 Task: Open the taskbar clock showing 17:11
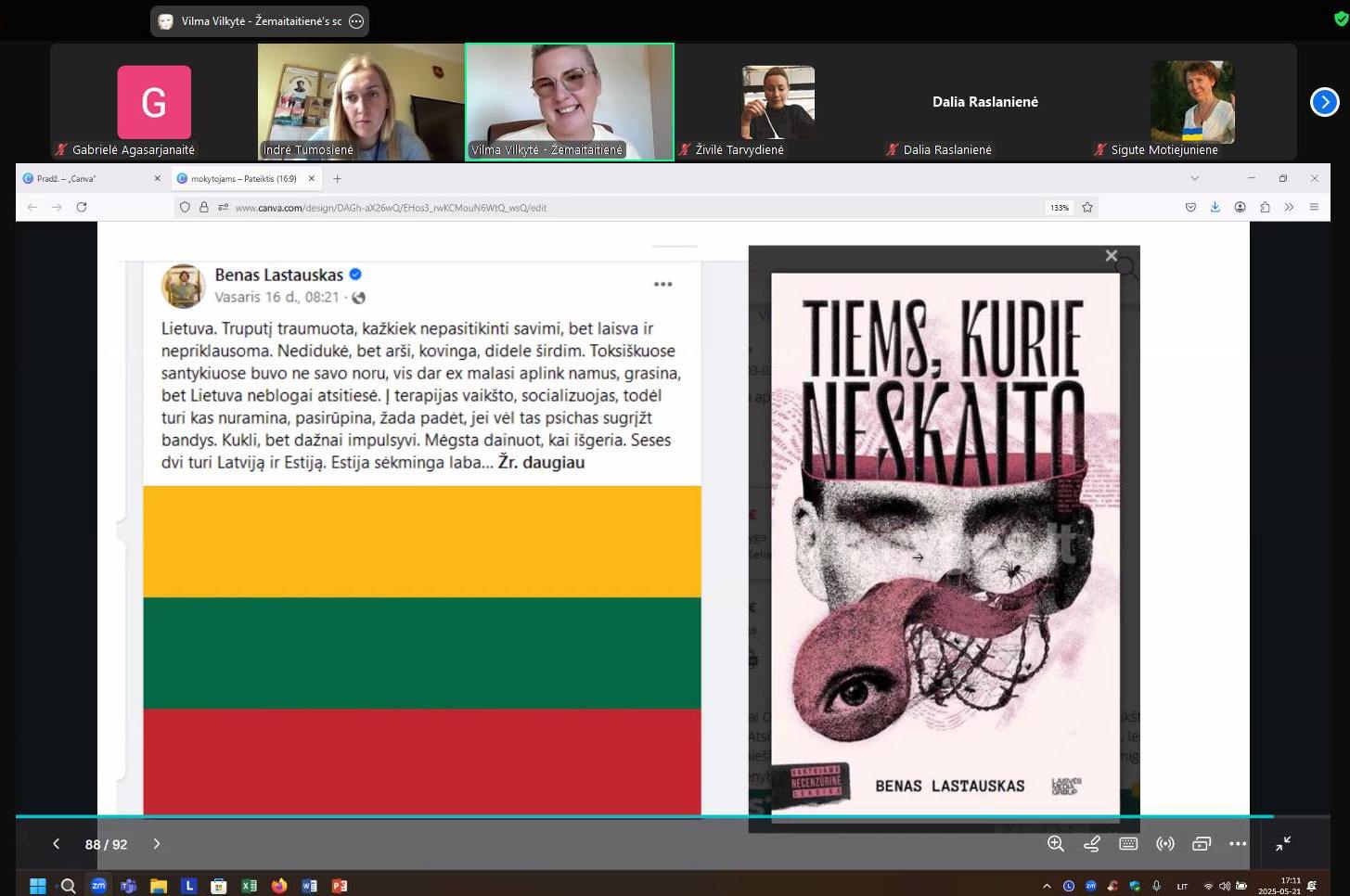point(1279,886)
